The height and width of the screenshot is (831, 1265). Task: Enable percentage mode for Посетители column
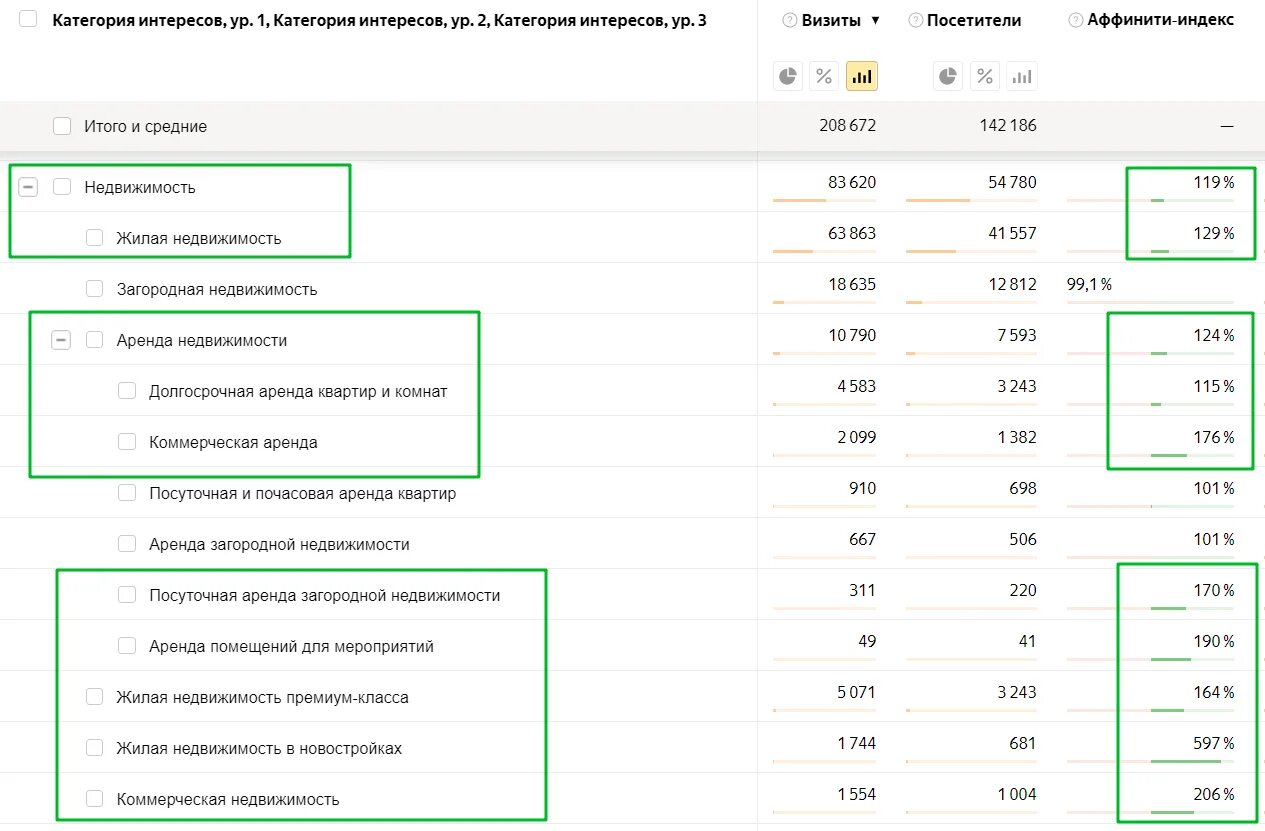click(x=984, y=75)
